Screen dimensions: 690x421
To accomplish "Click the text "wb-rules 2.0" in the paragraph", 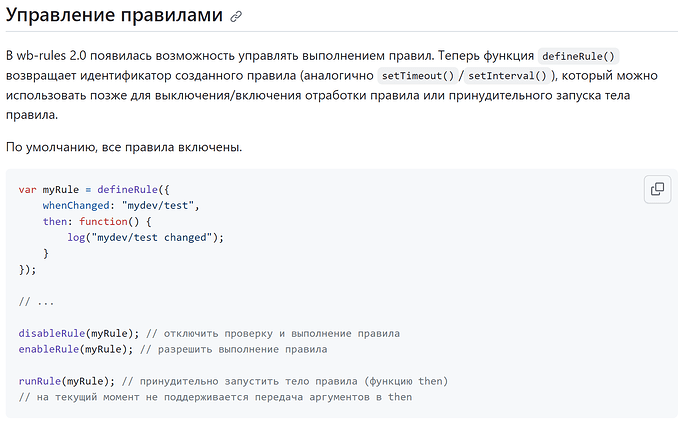I will point(52,56).
